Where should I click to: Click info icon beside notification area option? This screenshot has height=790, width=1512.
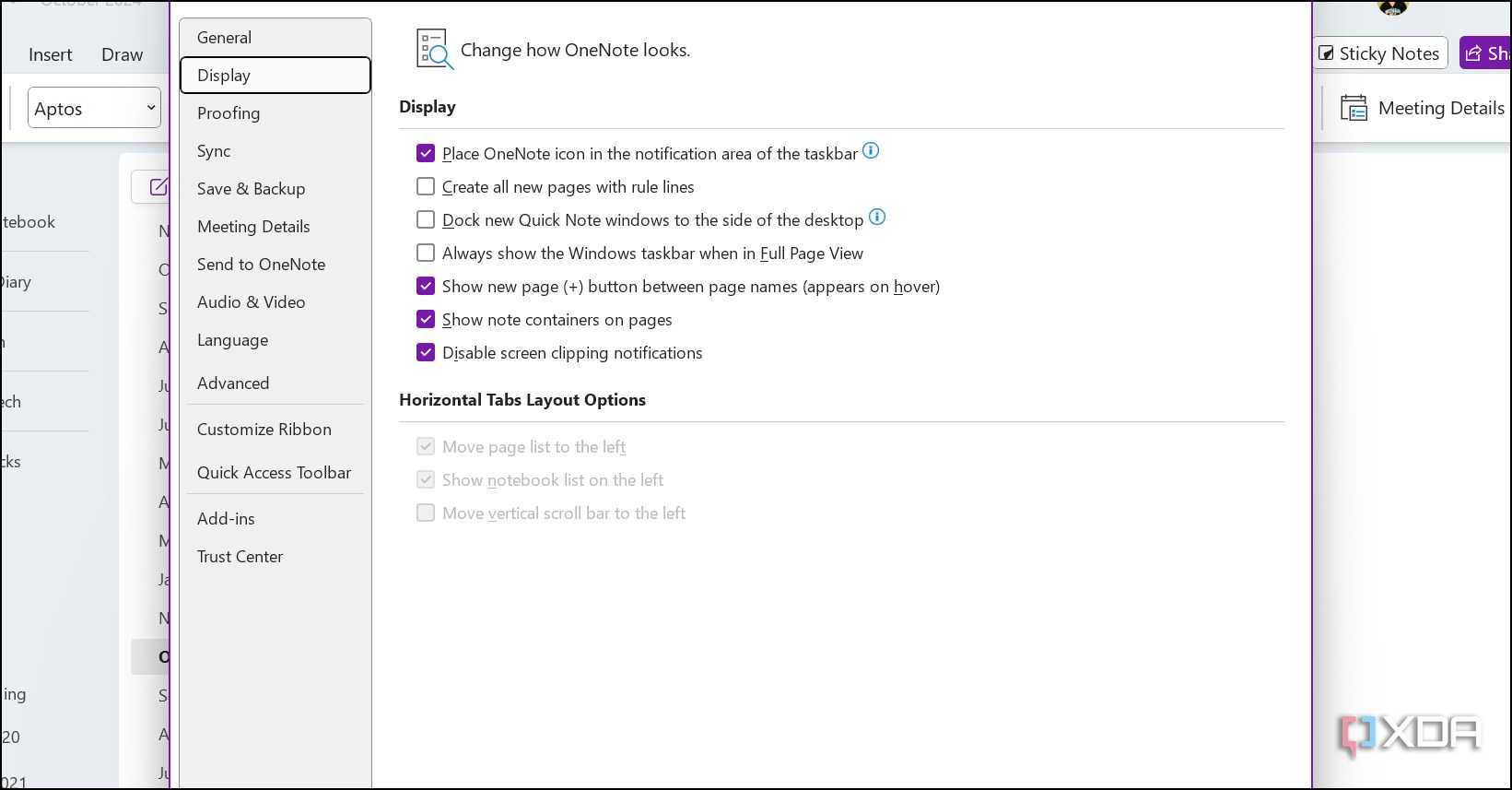[x=870, y=151]
